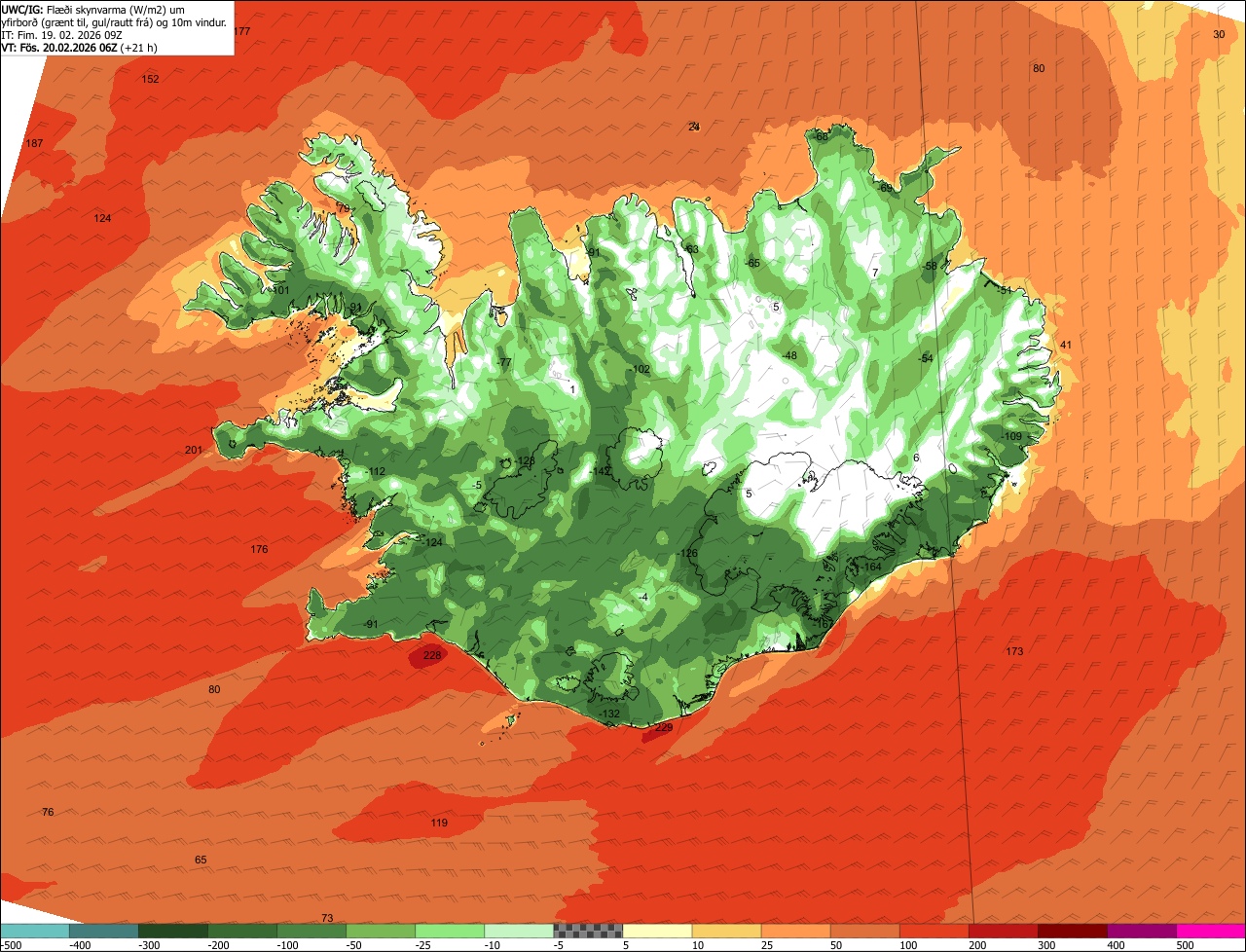The image size is (1246, 952).
Task: Click the map value 177
Action: [241, 32]
